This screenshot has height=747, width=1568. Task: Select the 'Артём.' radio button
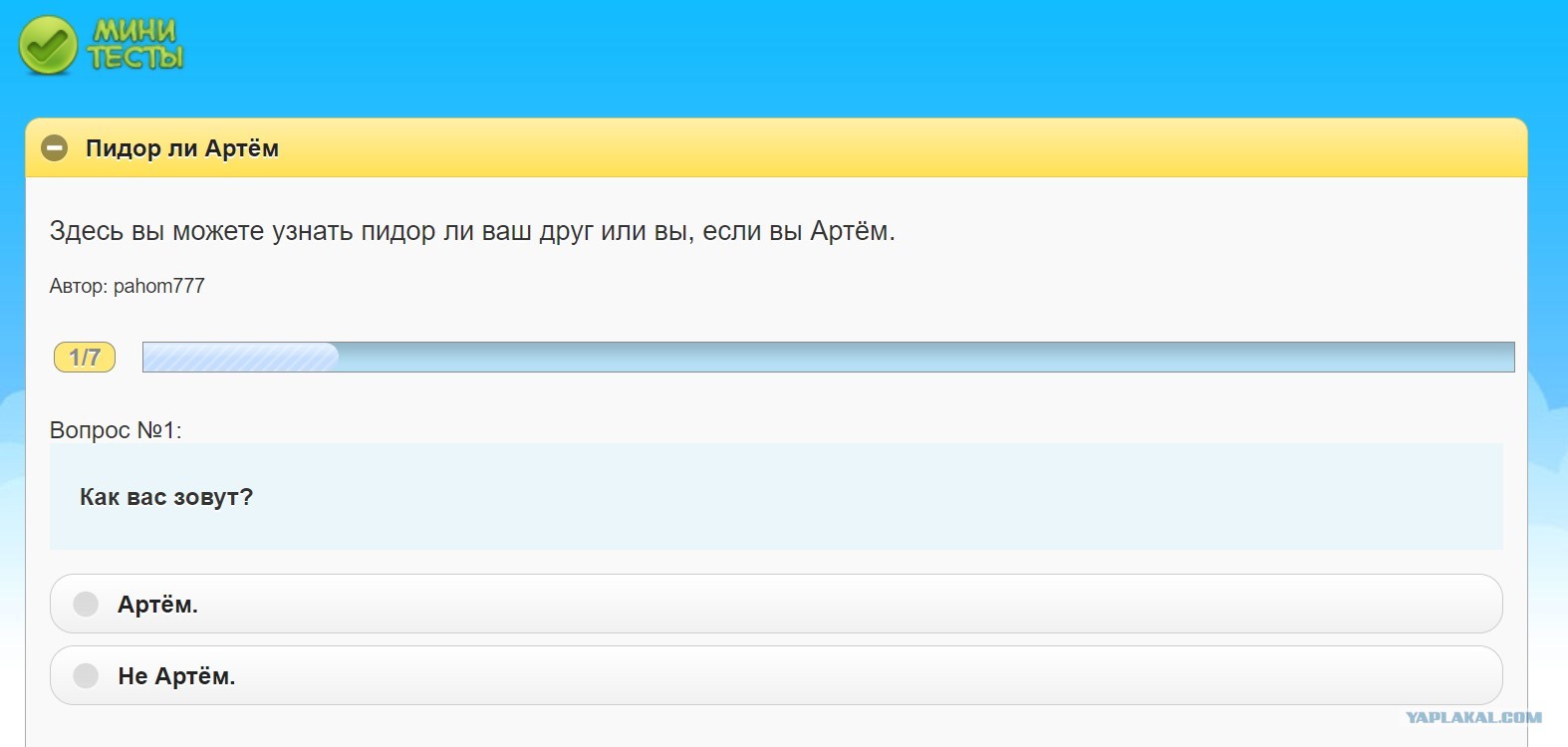[x=87, y=604]
